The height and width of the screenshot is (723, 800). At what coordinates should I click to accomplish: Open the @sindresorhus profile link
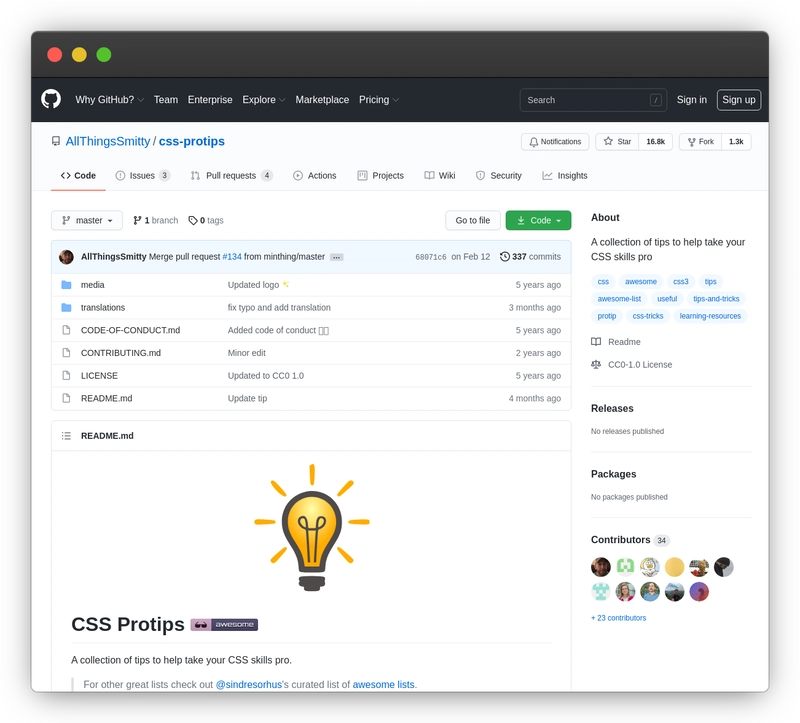pyautogui.click(x=248, y=684)
